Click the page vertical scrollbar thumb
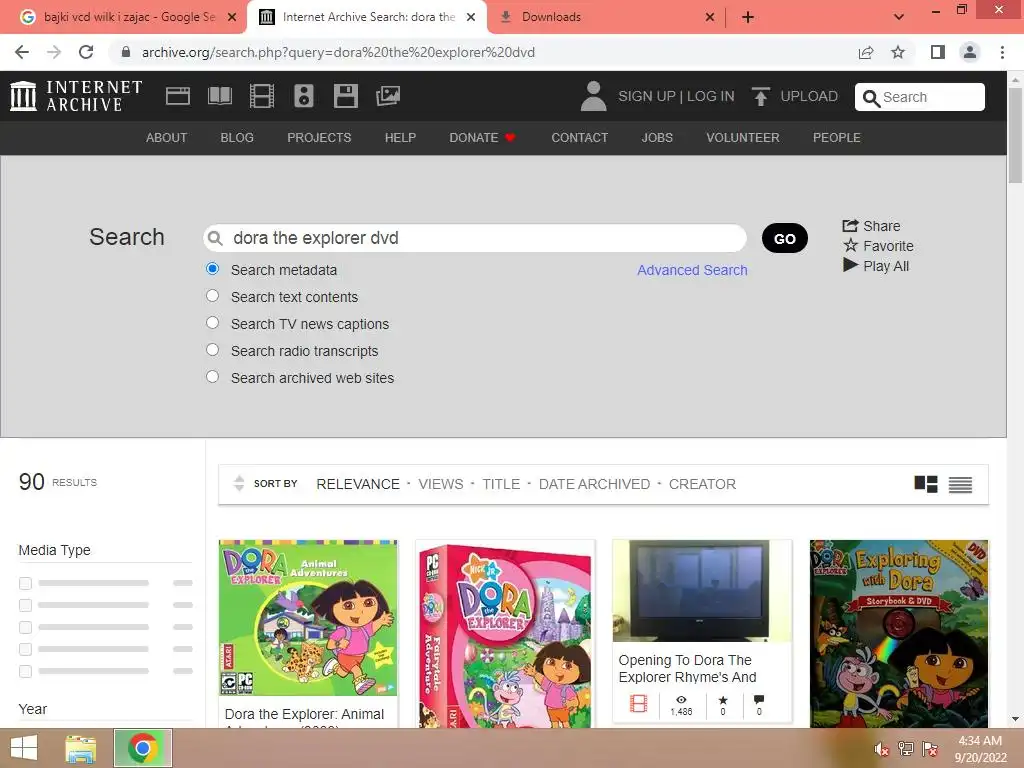1024x768 pixels. (x=1015, y=135)
